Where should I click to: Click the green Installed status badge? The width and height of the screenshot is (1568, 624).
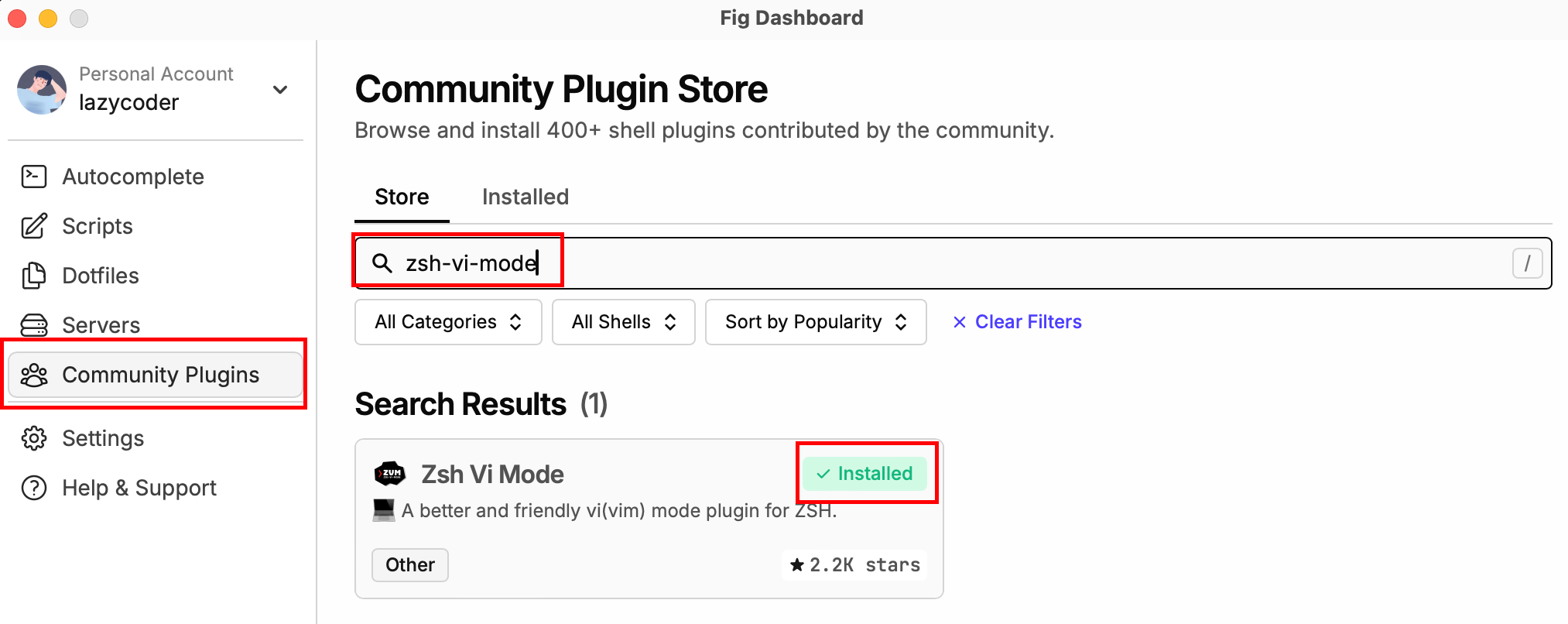[864, 474]
